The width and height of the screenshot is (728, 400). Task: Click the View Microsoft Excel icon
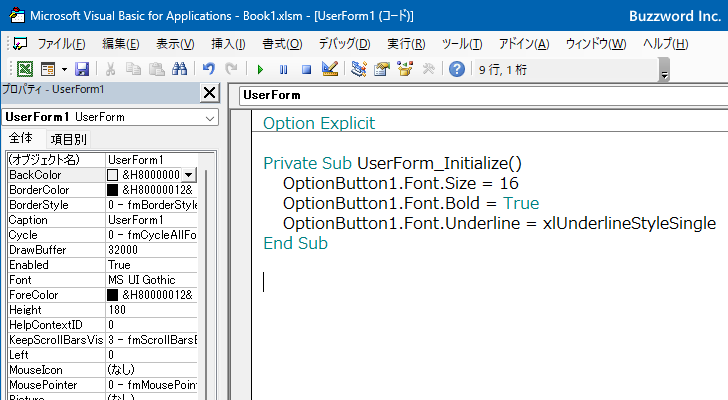tap(25, 69)
